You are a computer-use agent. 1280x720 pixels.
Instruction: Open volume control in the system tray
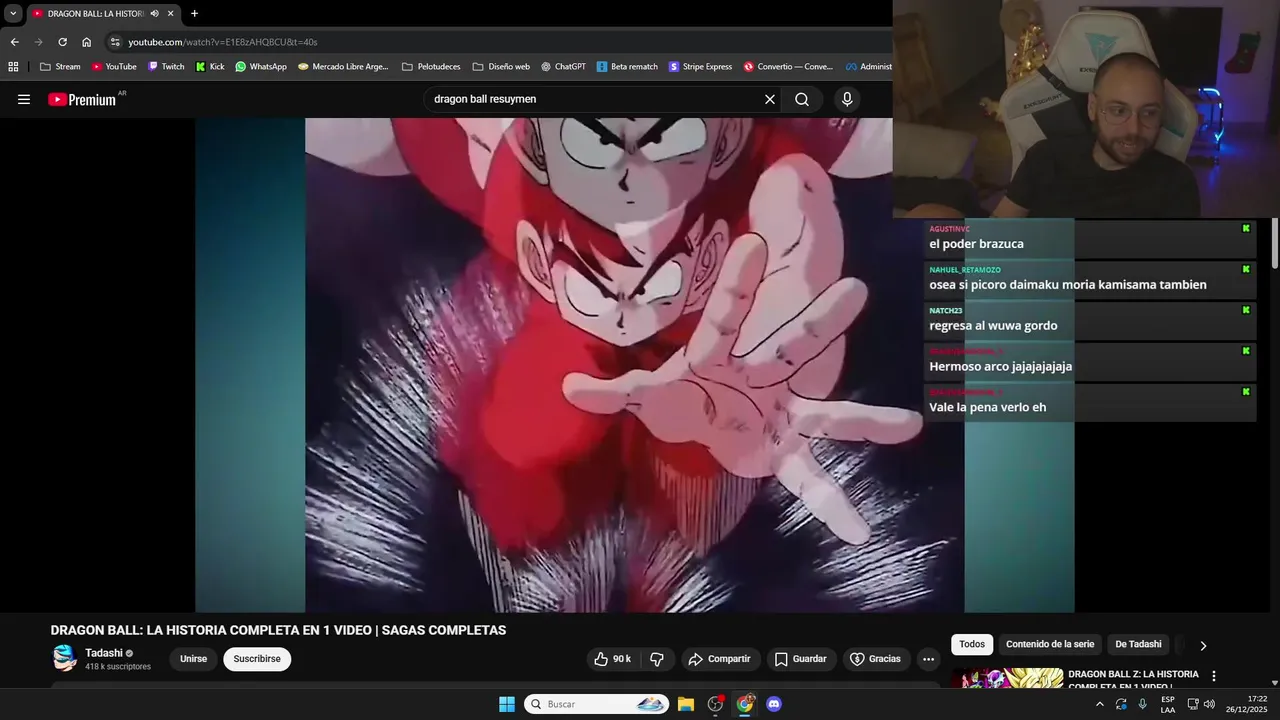pyautogui.click(x=1209, y=704)
